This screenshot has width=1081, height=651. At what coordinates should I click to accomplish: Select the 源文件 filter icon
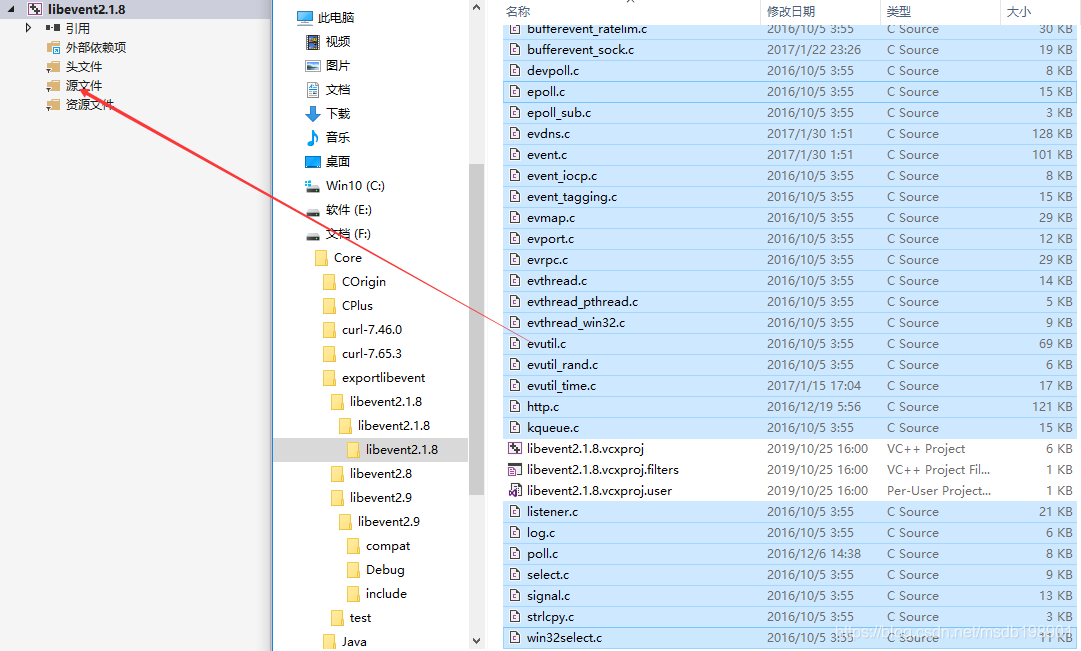coord(52,85)
